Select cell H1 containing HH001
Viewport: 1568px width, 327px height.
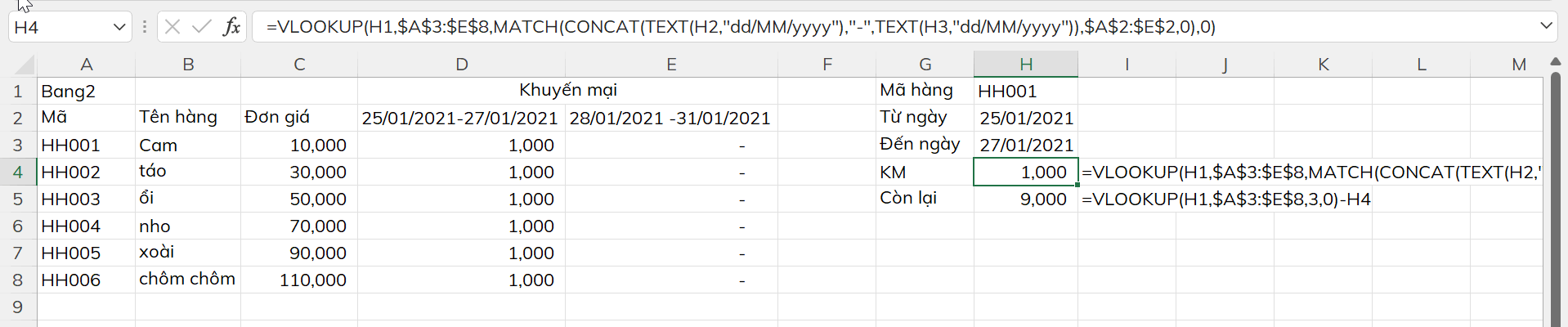coord(1025,92)
